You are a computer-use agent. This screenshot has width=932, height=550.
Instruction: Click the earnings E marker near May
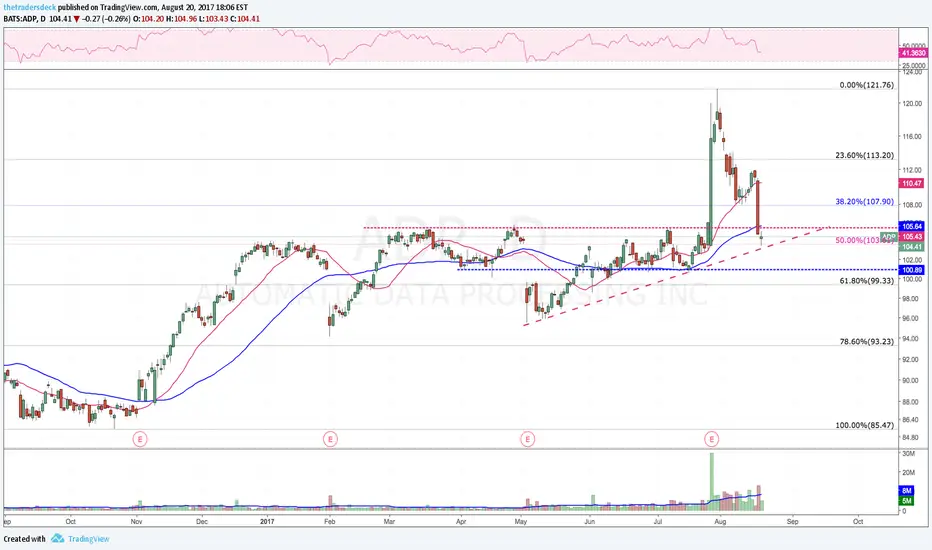pos(527,439)
